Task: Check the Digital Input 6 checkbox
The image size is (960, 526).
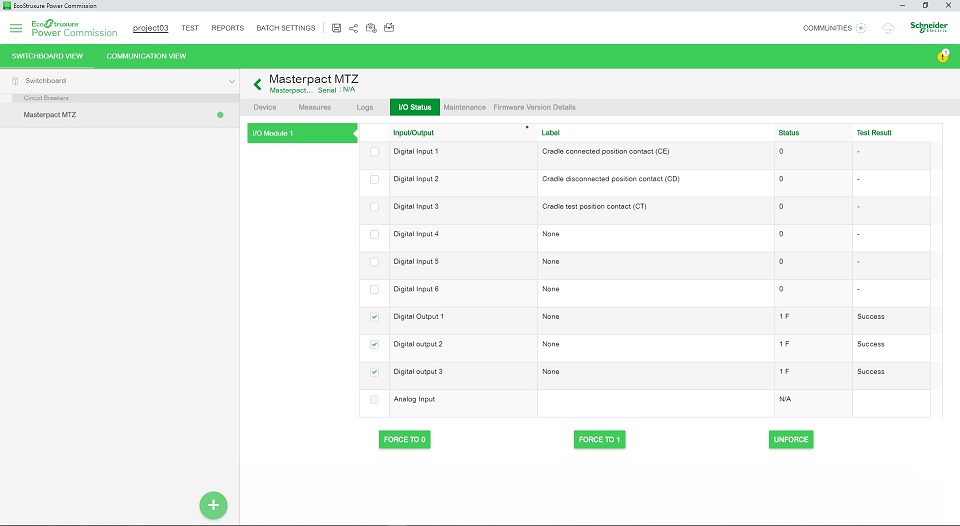Action: (375, 290)
